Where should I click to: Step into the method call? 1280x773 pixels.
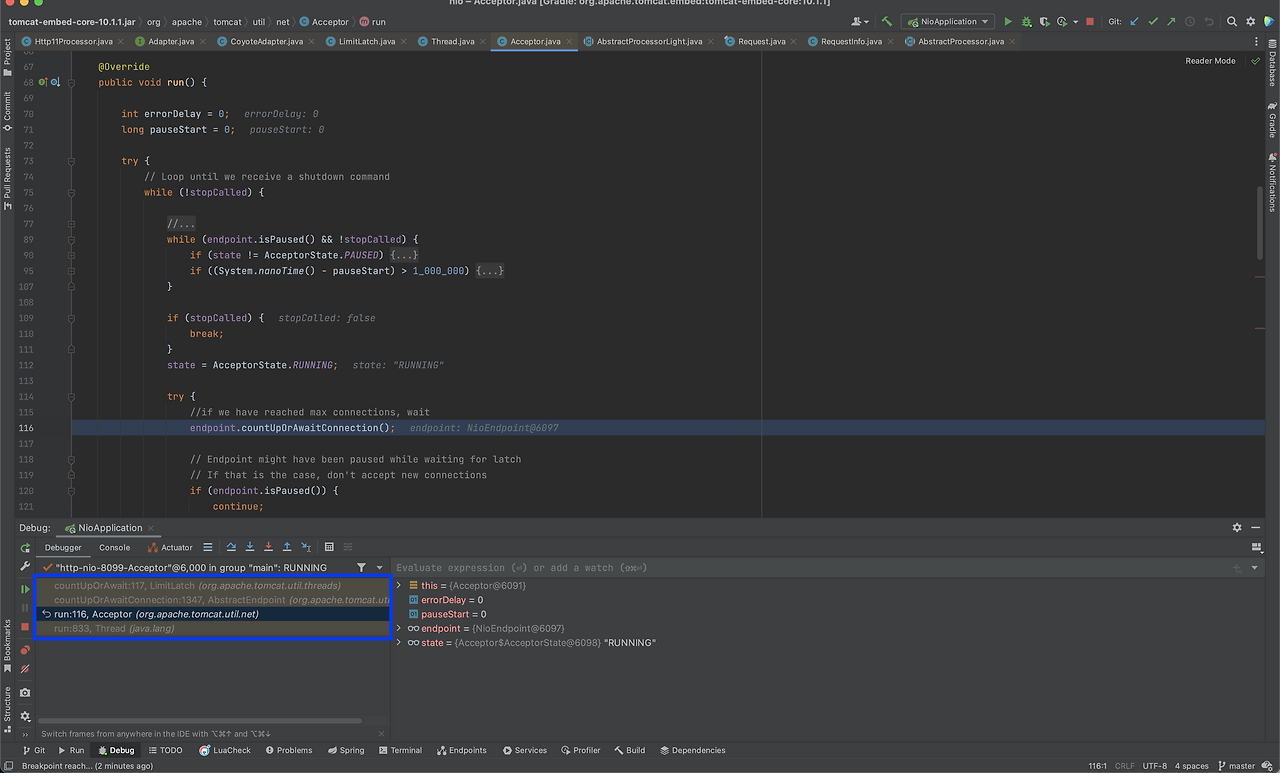point(250,547)
